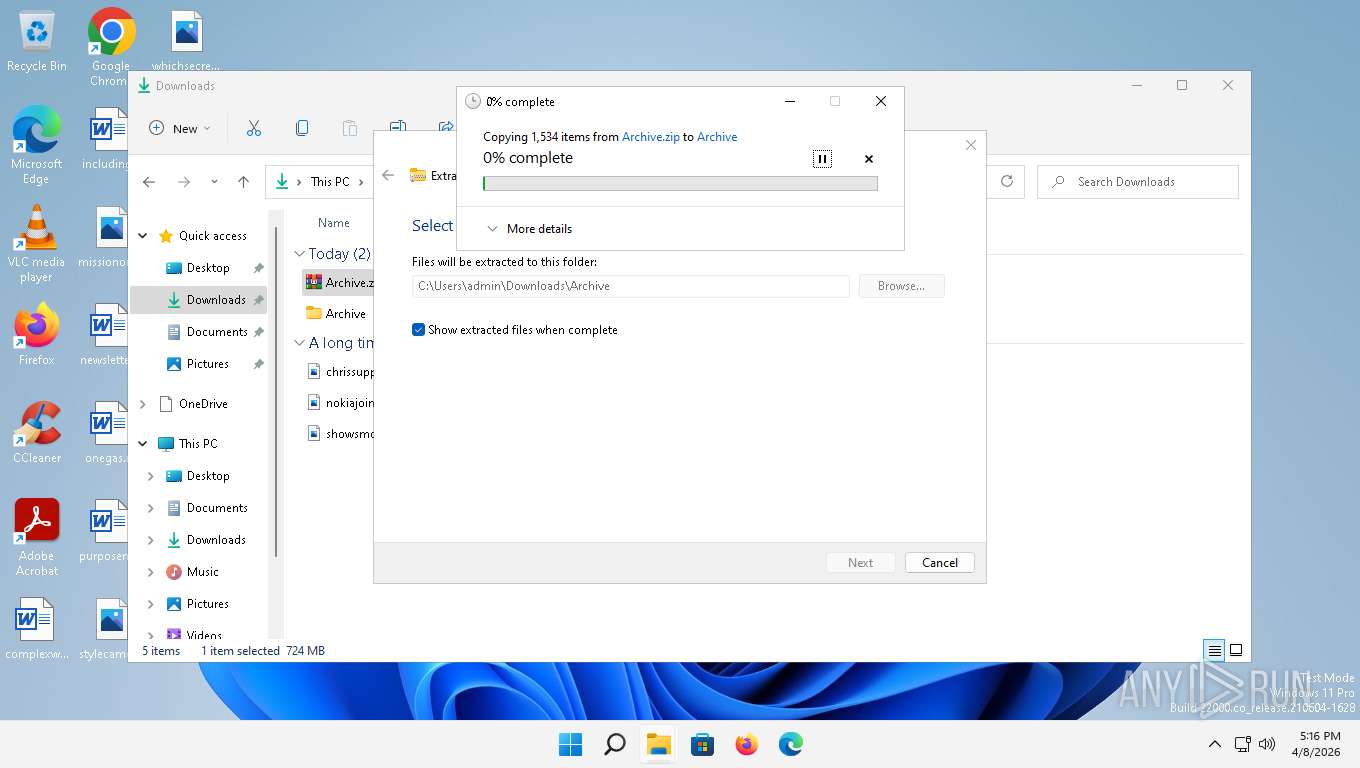Switch to details view layout
This screenshot has height=768, width=1360.
click(x=1214, y=650)
